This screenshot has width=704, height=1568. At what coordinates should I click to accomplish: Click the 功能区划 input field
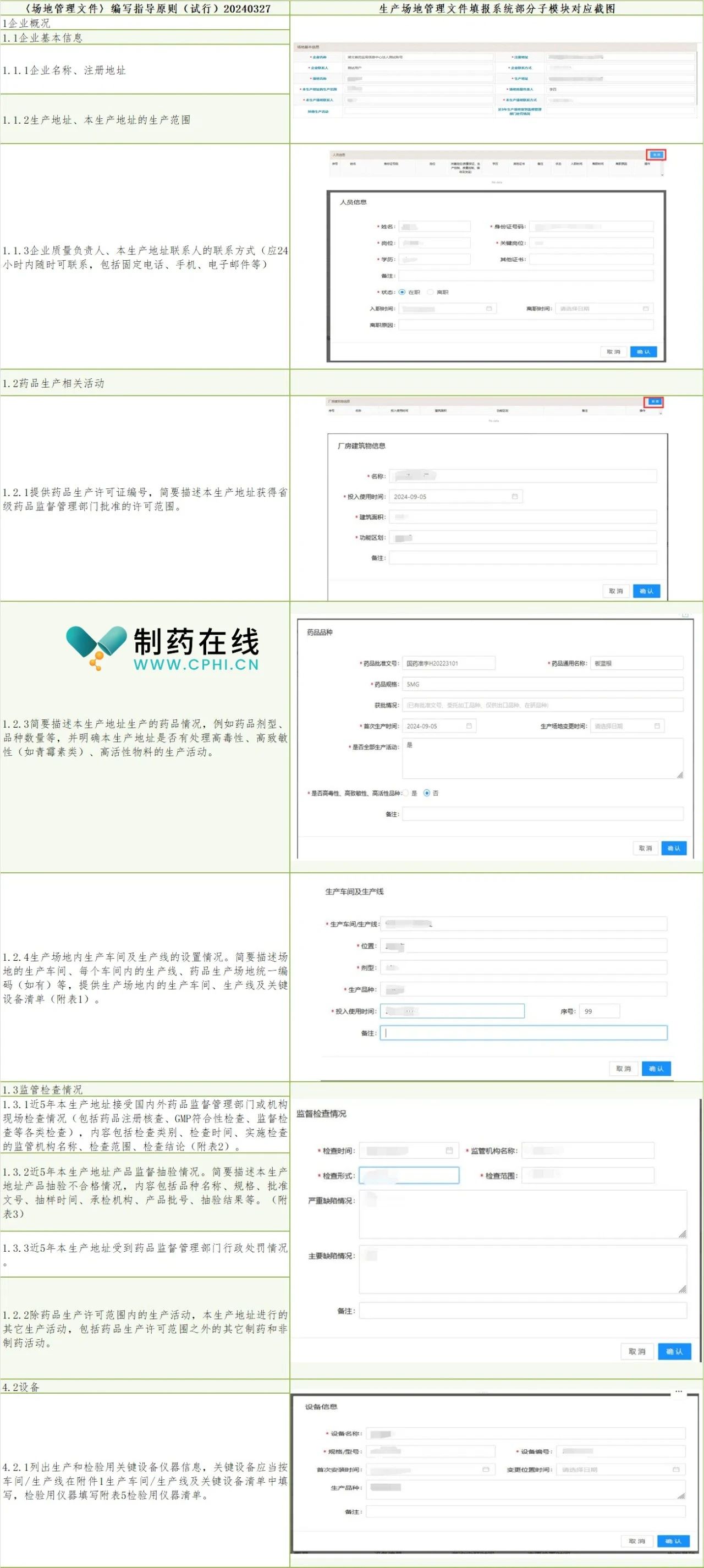coord(522,537)
